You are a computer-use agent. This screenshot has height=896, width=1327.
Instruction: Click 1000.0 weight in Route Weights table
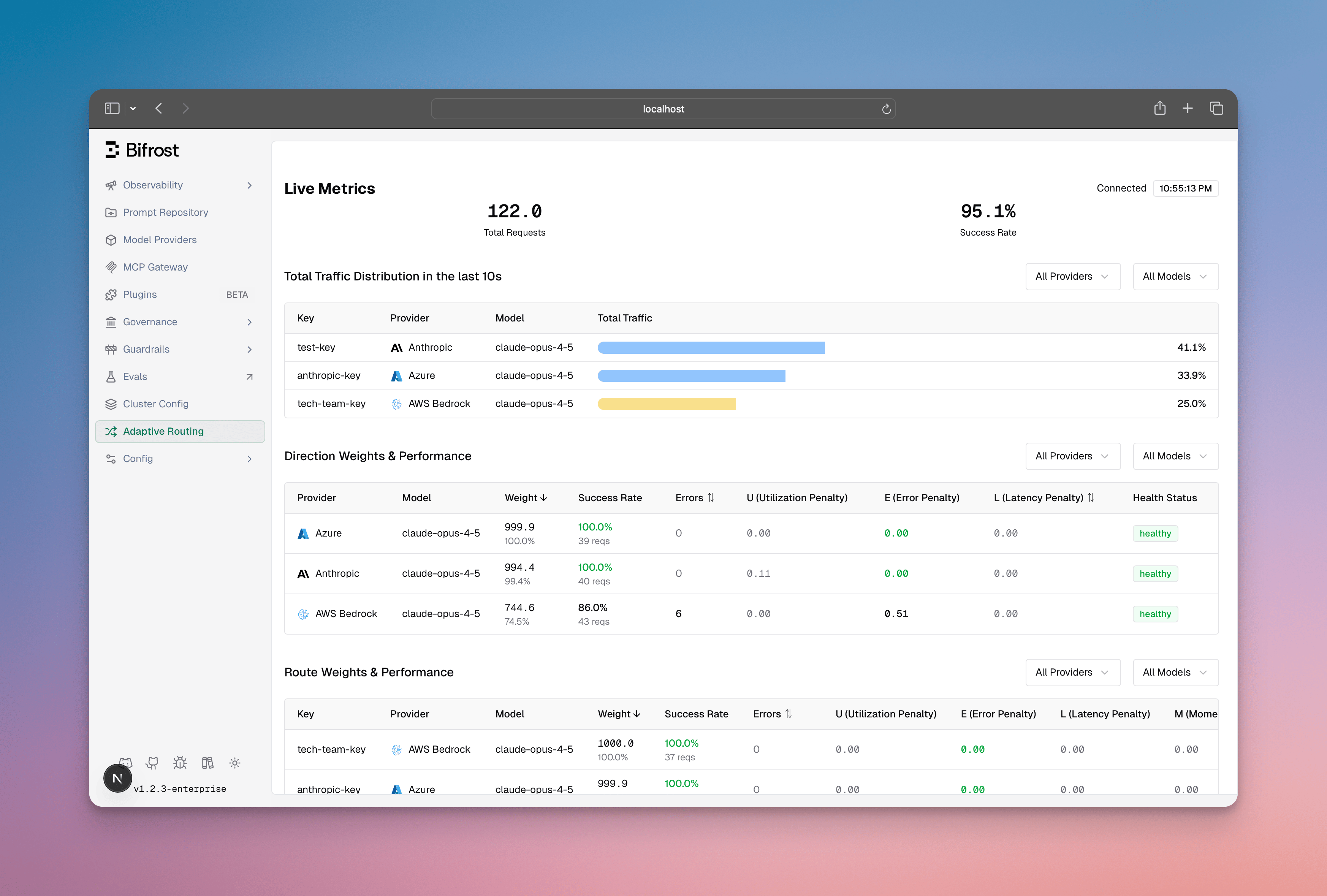(616, 744)
